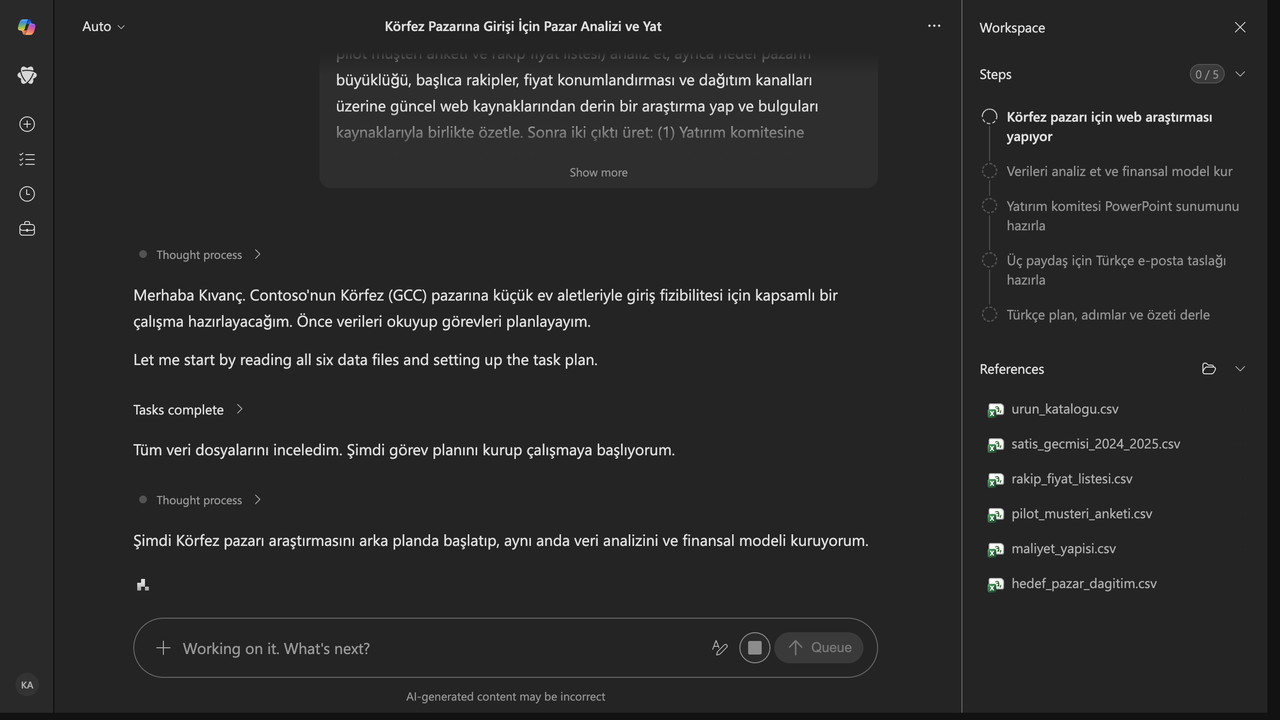This screenshot has height=720, width=1280.
Task: Click the chat title Körfez Pazarına Girişi
Action: [523, 27]
